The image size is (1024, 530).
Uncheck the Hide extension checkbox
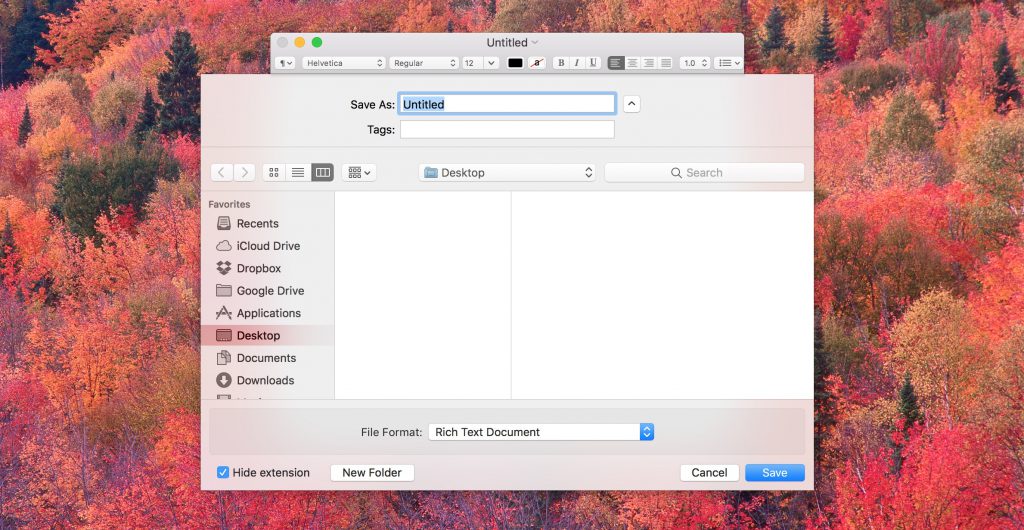pyautogui.click(x=223, y=473)
